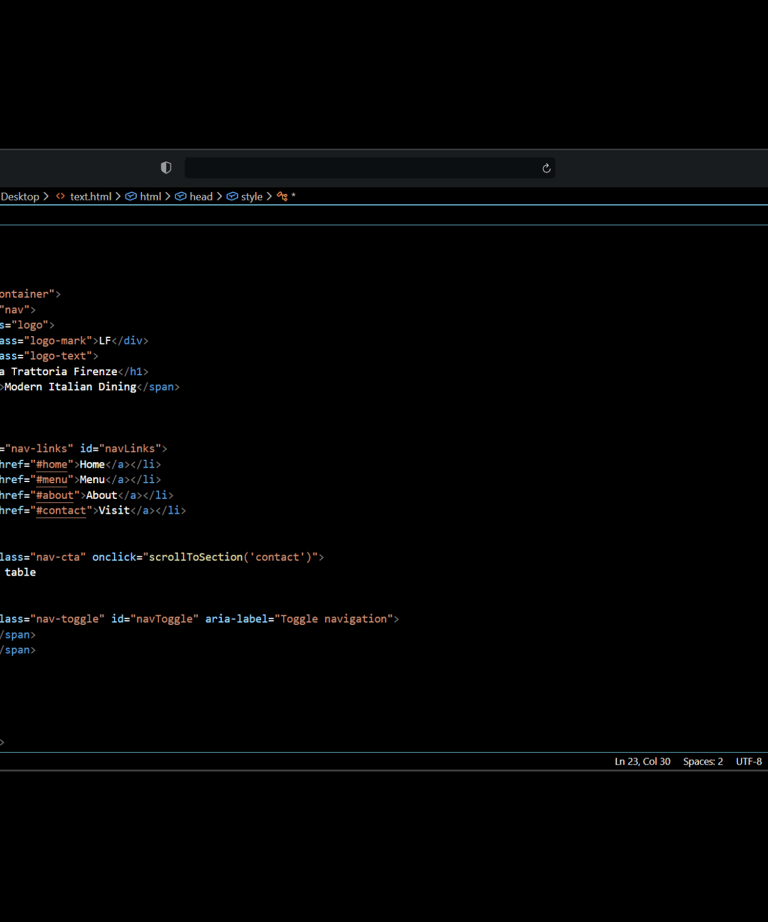Change indentation via Spaces: 2

(x=703, y=762)
